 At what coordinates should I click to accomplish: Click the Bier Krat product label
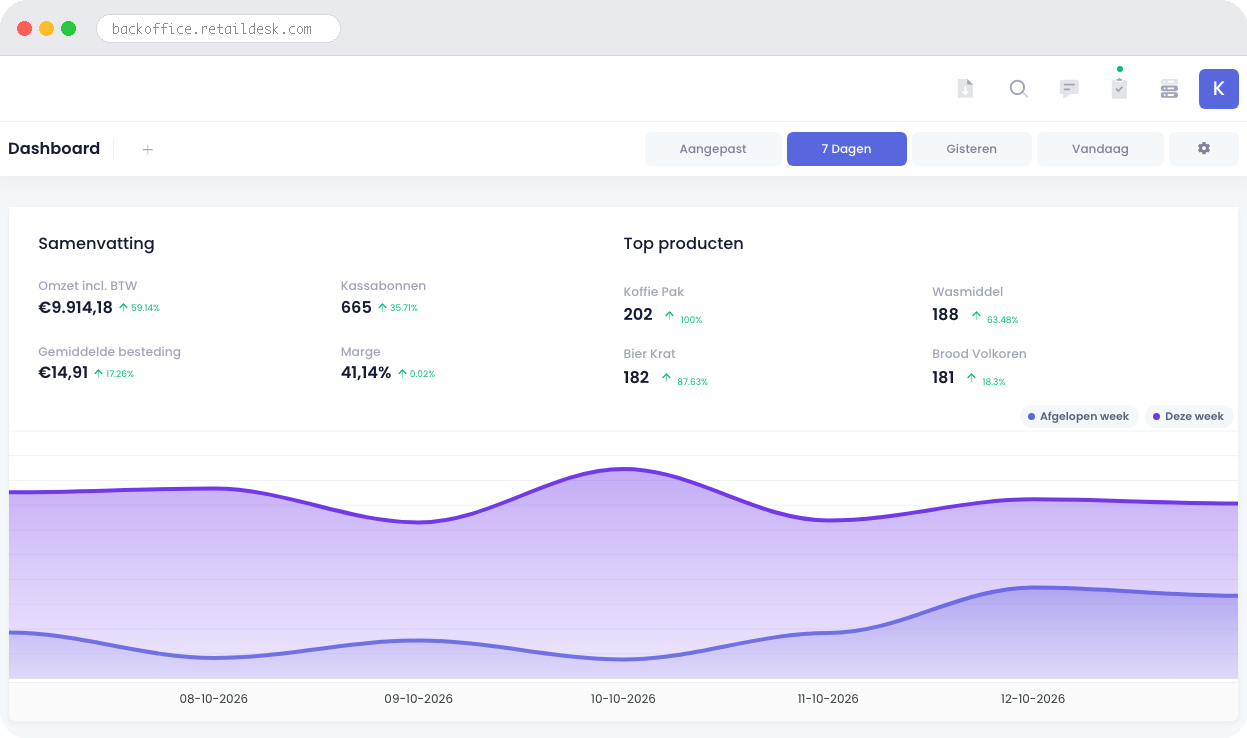click(x=649, y=354)
